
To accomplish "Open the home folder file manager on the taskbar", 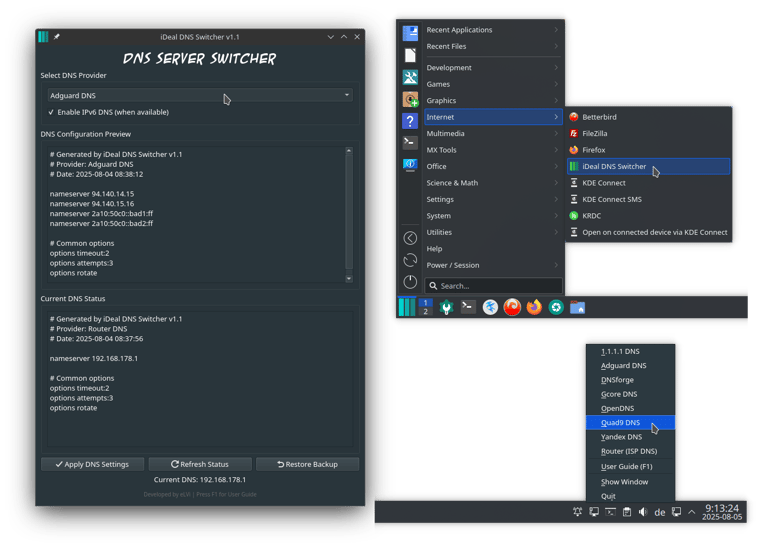I will [577, 307].
